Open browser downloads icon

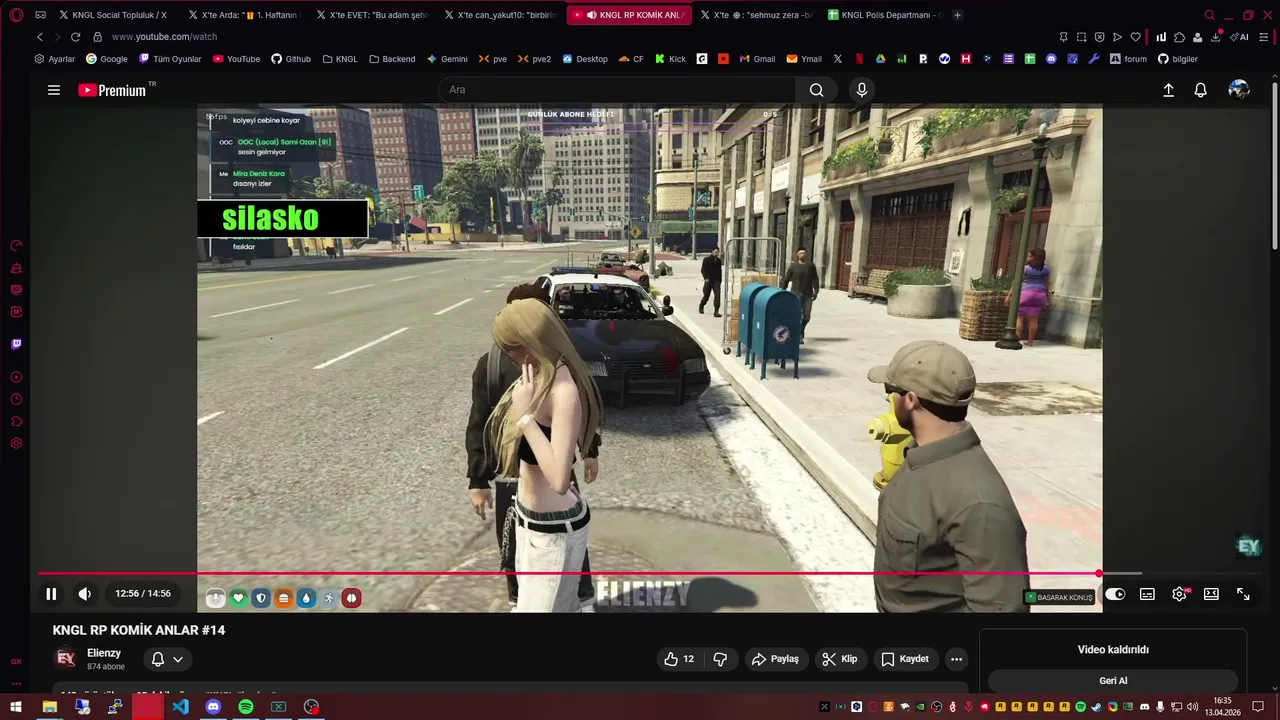(1216, 37)
